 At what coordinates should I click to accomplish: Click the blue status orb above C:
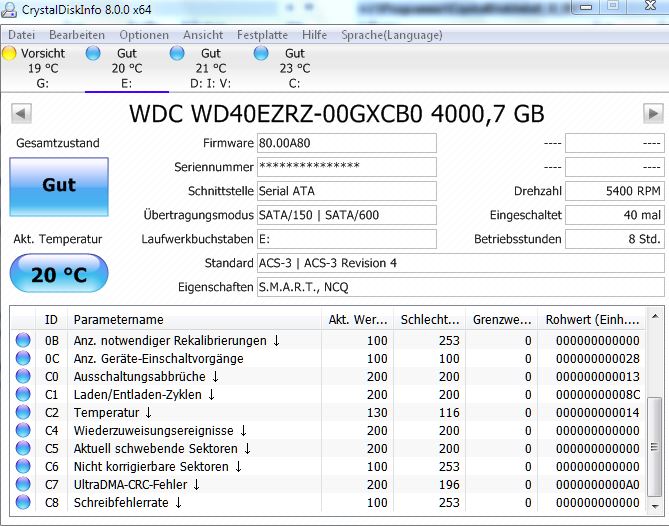click(261, 53)
